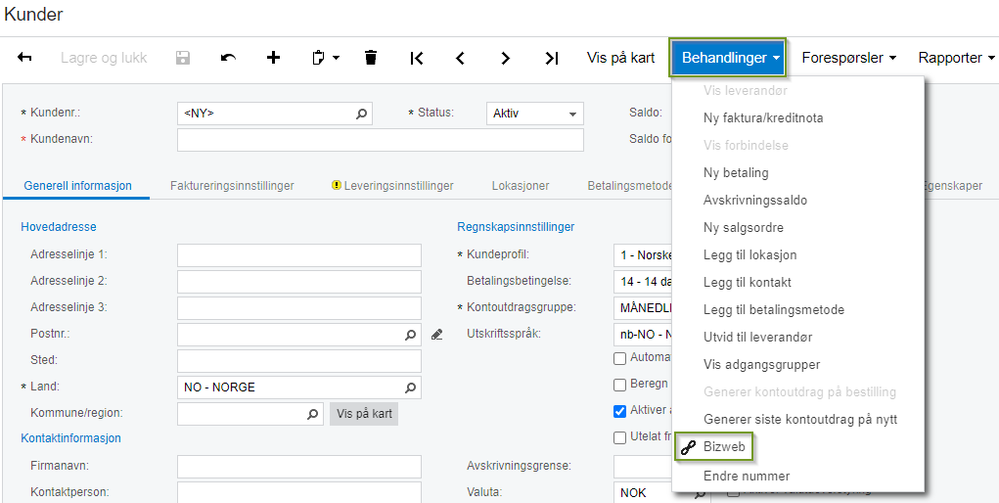Click in the Sted field
This screenshot has width=999, height=503.
(299, 361)
